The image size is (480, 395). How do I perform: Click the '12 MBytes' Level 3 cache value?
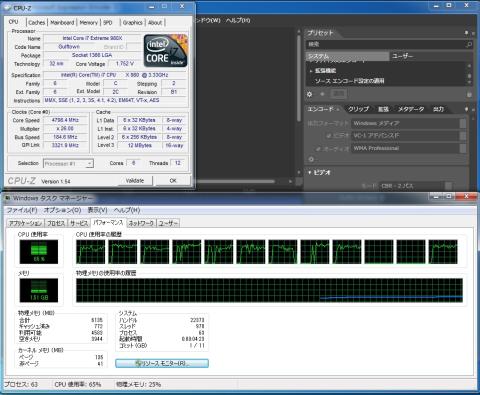[140, 145]
